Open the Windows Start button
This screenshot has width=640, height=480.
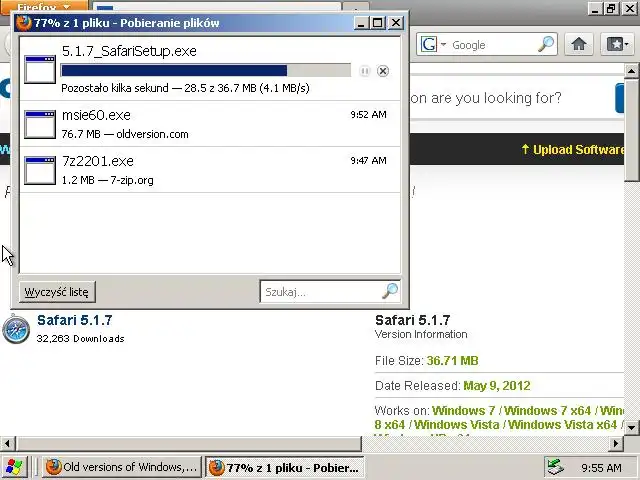[13, 467]
